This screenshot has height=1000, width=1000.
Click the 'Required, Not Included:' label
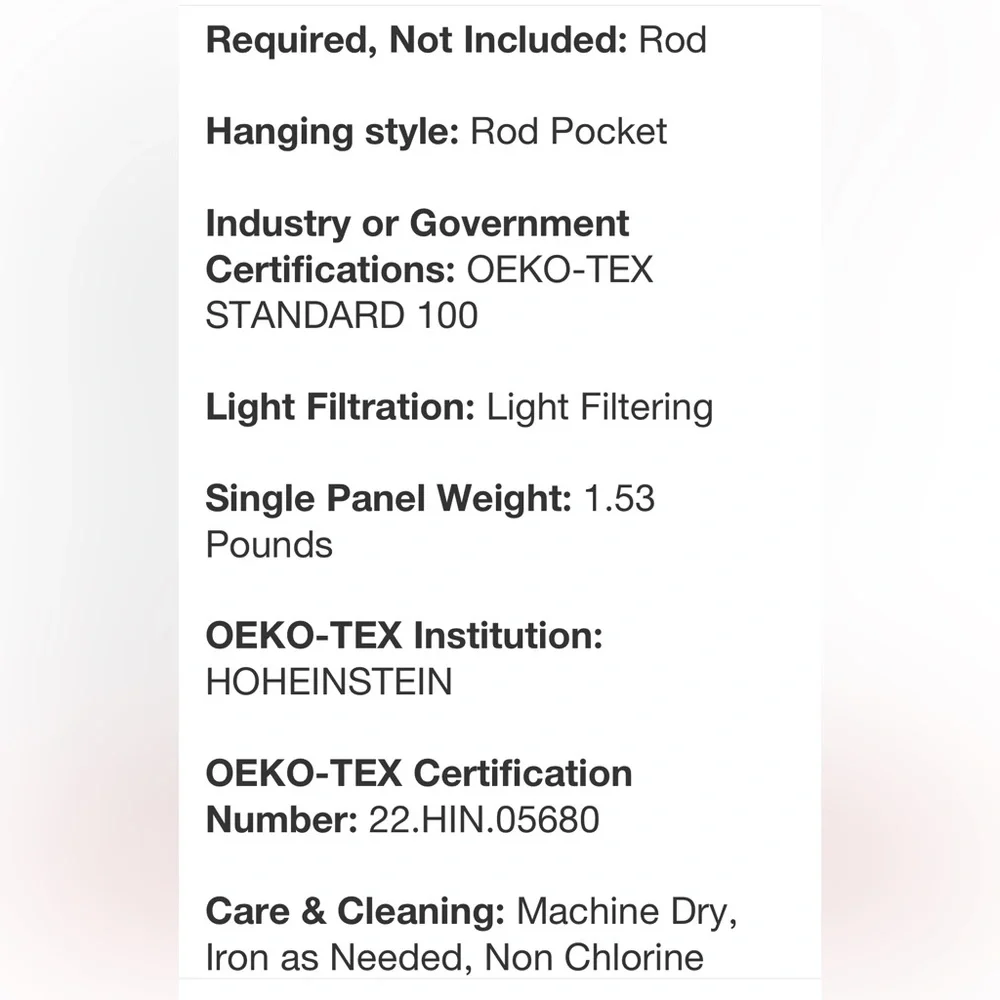click(417, 41)
